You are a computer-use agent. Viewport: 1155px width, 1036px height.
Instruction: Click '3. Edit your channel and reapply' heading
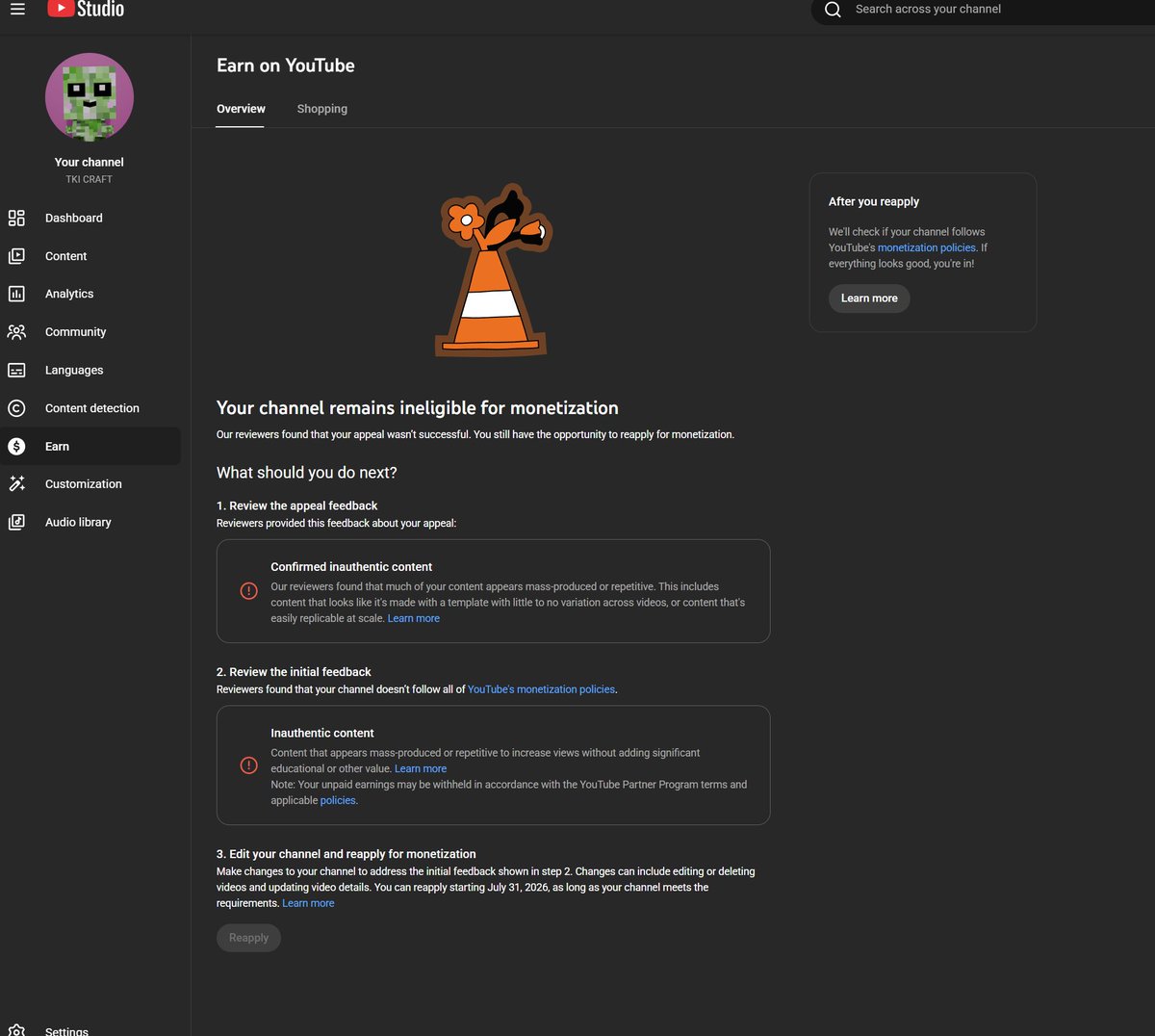(x=346, y=854)
